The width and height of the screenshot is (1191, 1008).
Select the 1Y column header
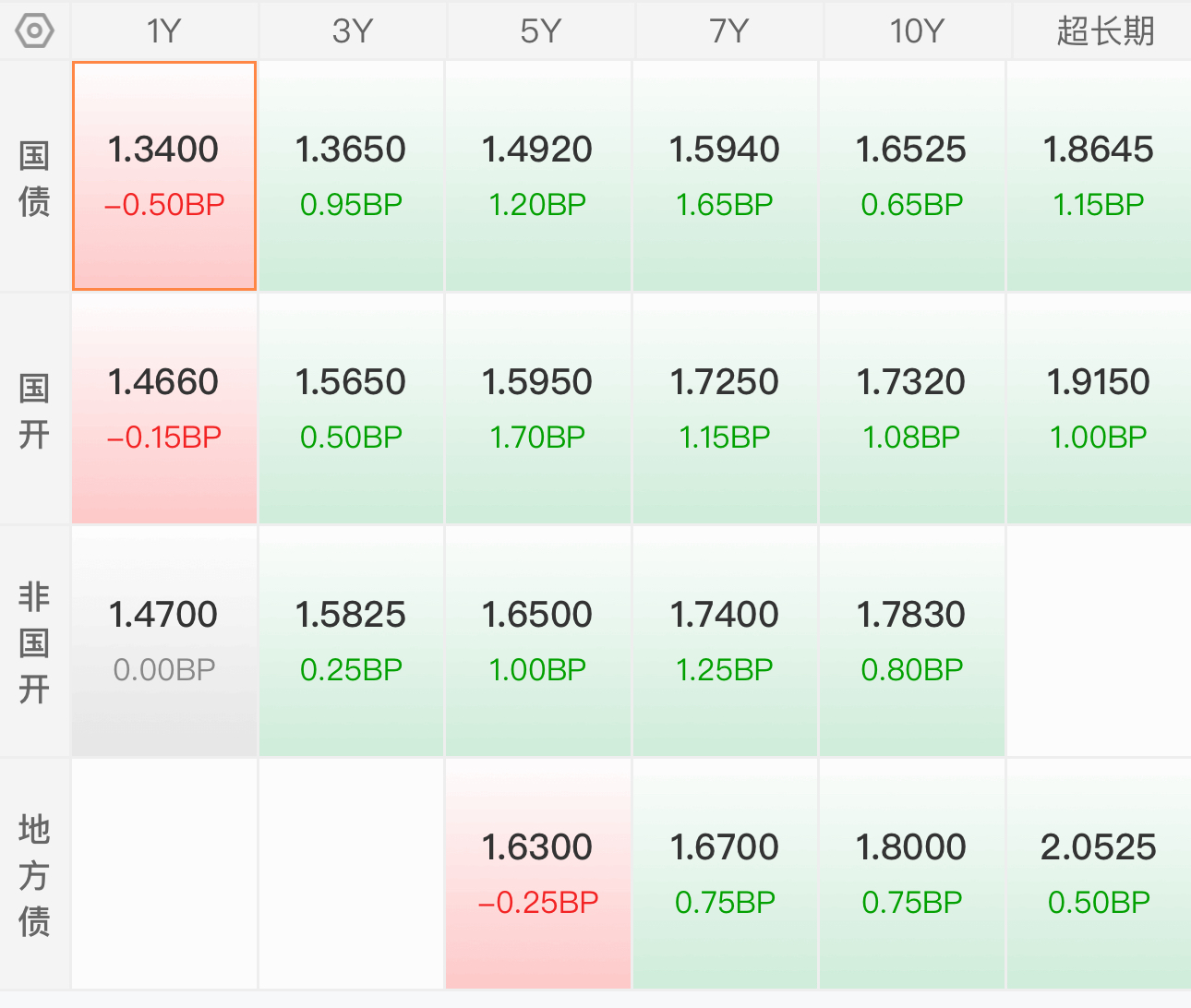[x=164, y=31]
